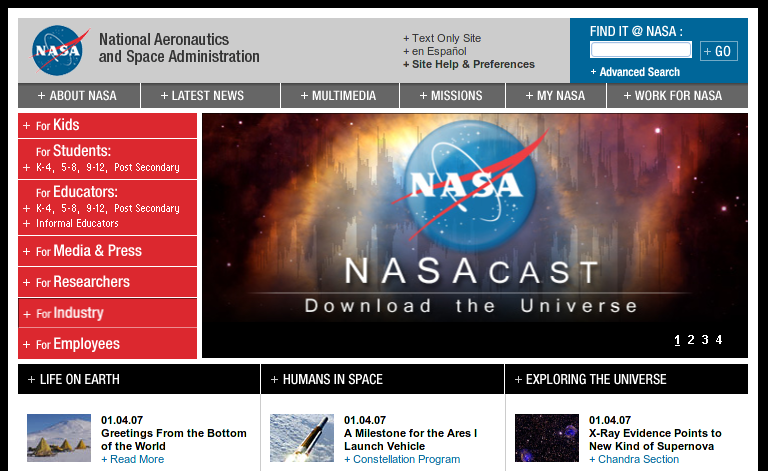Open Informal Educators link

coord(77,223)
